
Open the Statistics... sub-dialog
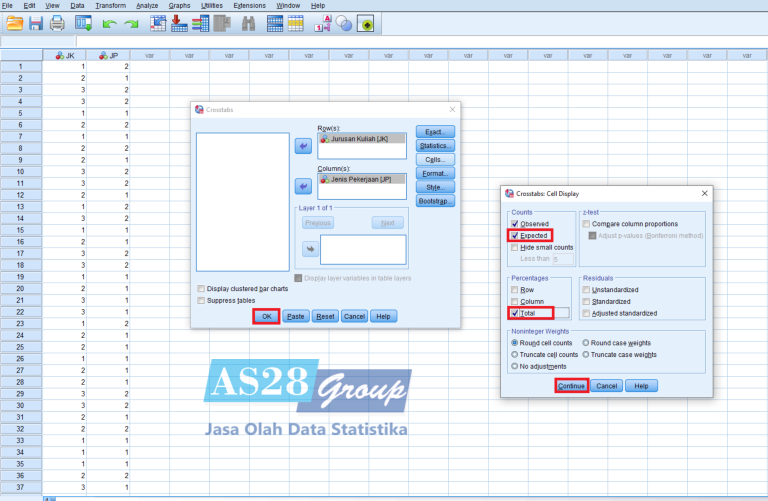click(x=435, y=145)
